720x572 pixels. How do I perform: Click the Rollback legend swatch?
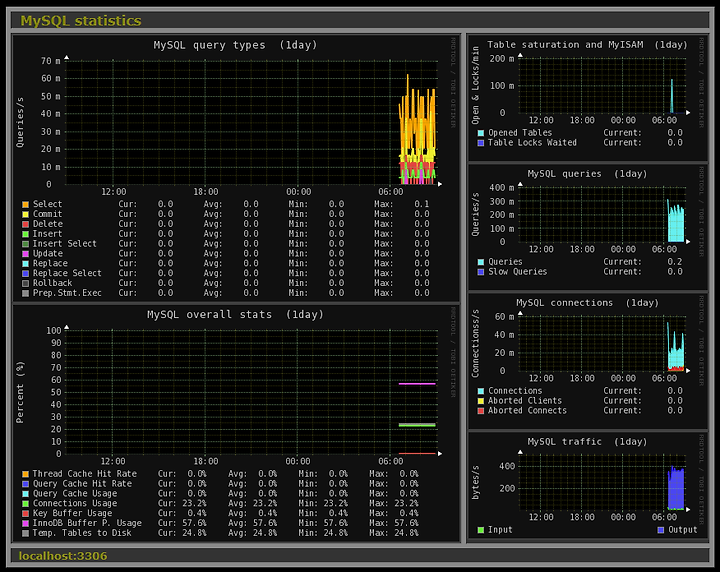point(25,283)
